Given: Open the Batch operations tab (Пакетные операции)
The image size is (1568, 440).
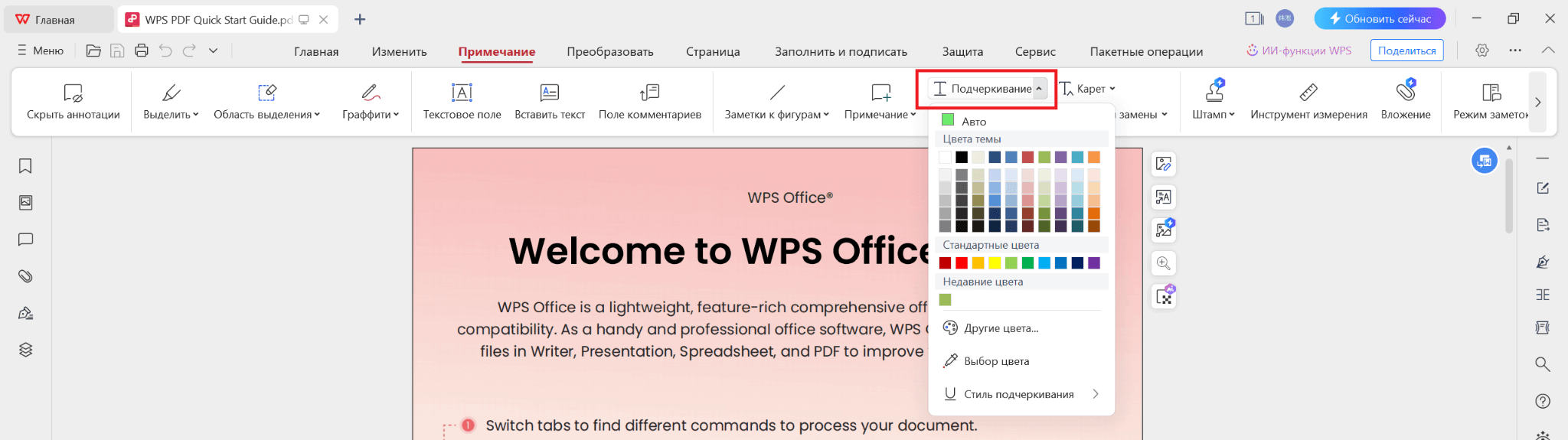Looking at the screenshot, I should [x=1146, y=51].
